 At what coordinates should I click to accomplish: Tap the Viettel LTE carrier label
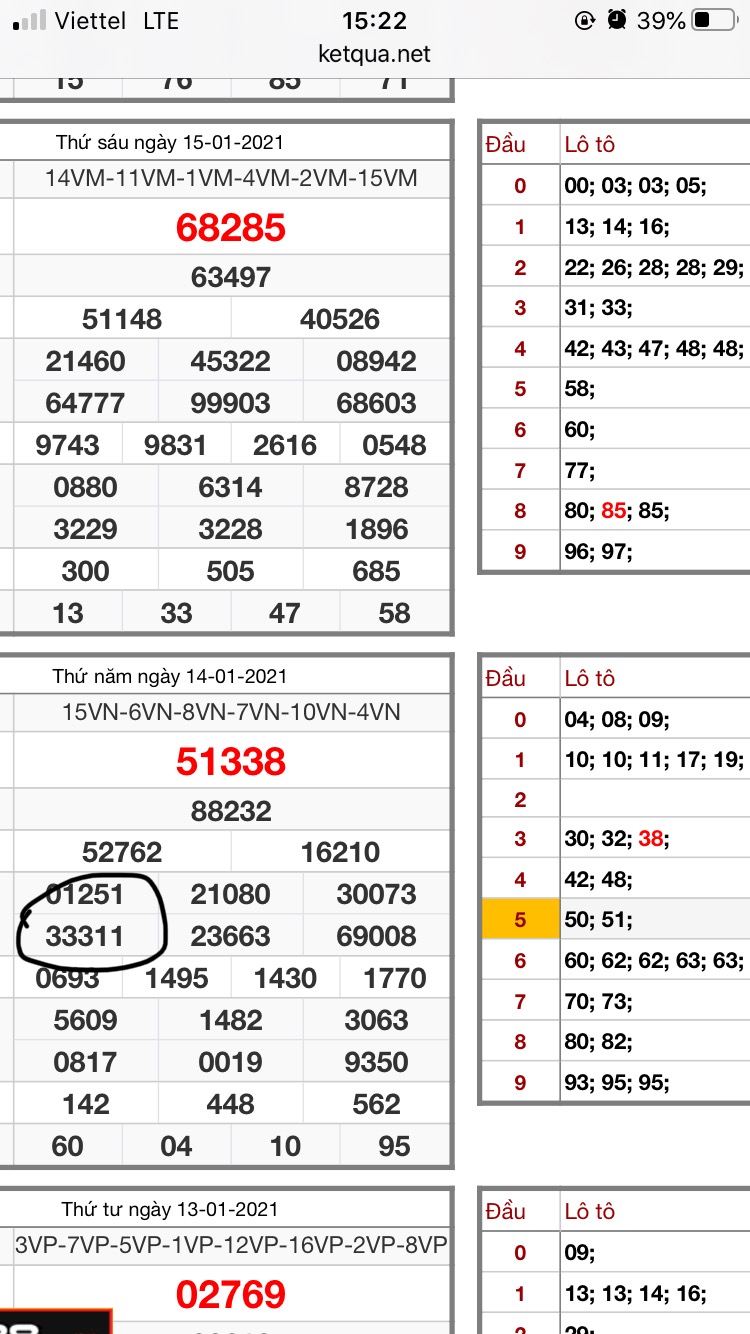116,20
